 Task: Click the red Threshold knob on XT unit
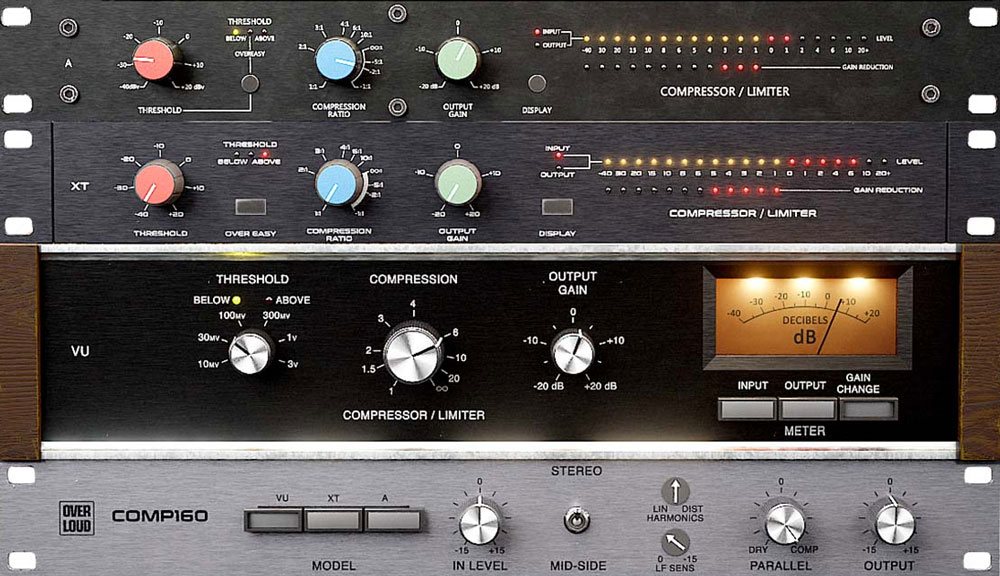pos(158,184)
